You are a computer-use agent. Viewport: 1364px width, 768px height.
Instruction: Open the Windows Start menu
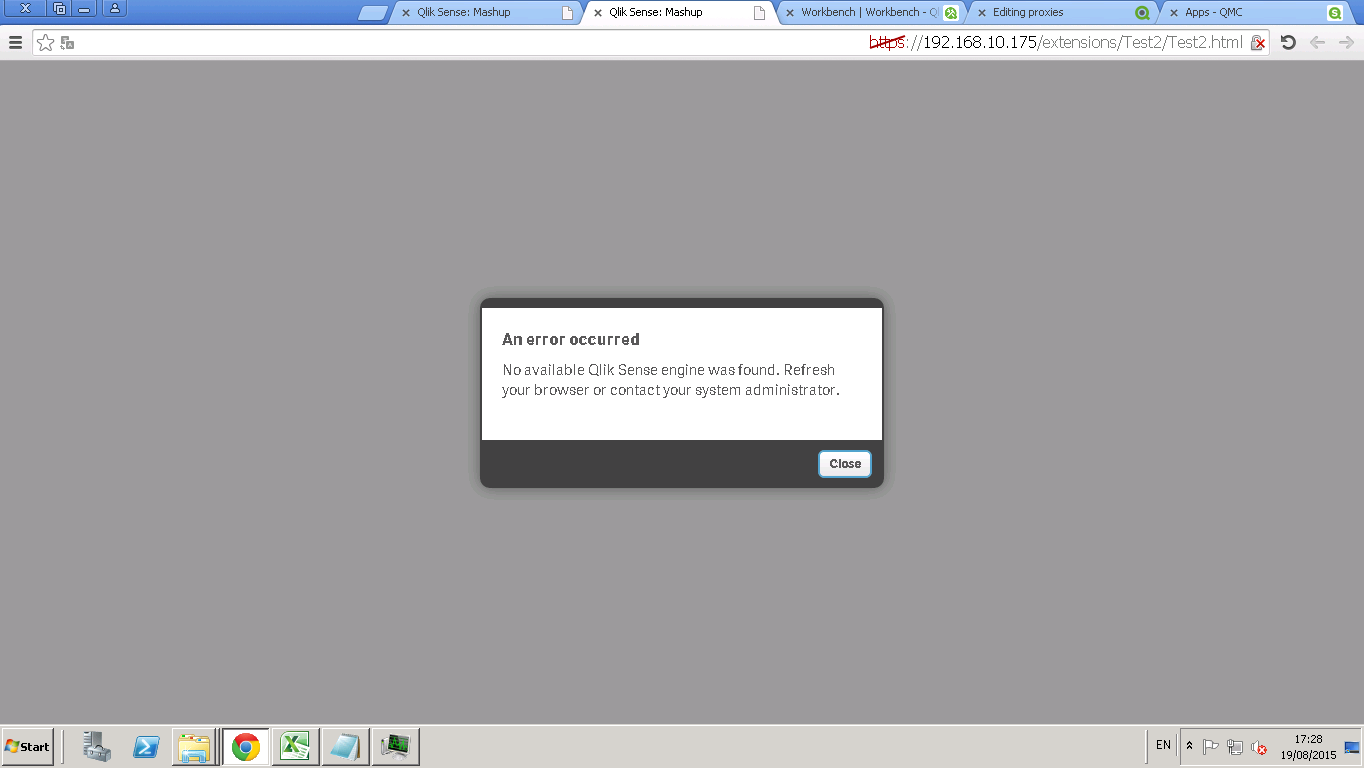pyautogui.click(x=27, y=747)
